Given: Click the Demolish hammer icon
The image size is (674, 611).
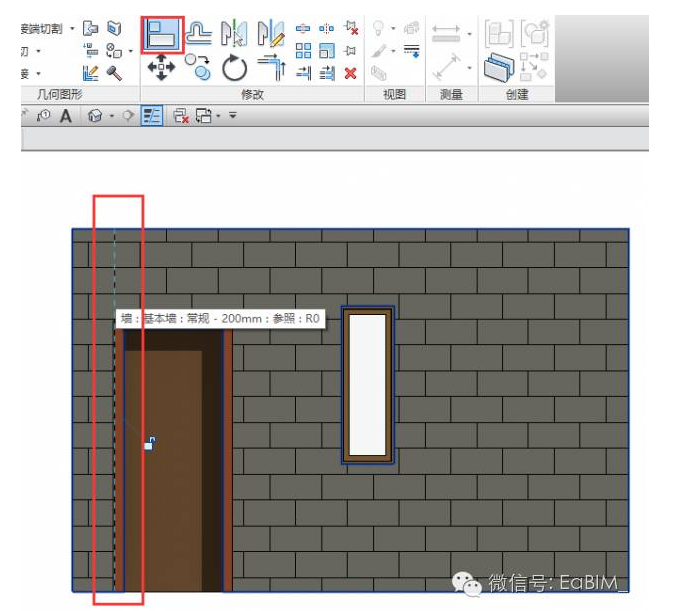Looking at the screenshot, I should pos(114,73).
